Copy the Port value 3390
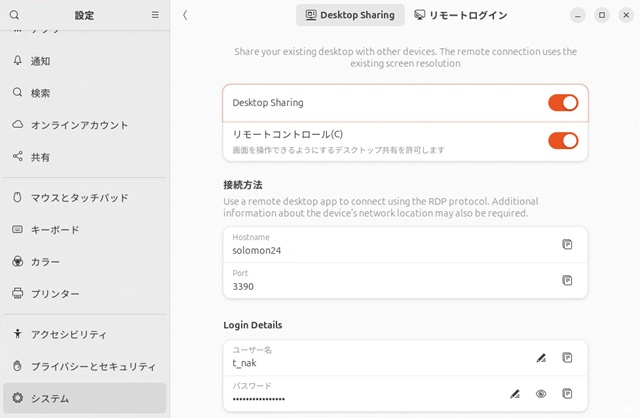The height and width of the screenshot is (418, 640). click(x=567, y=280)
